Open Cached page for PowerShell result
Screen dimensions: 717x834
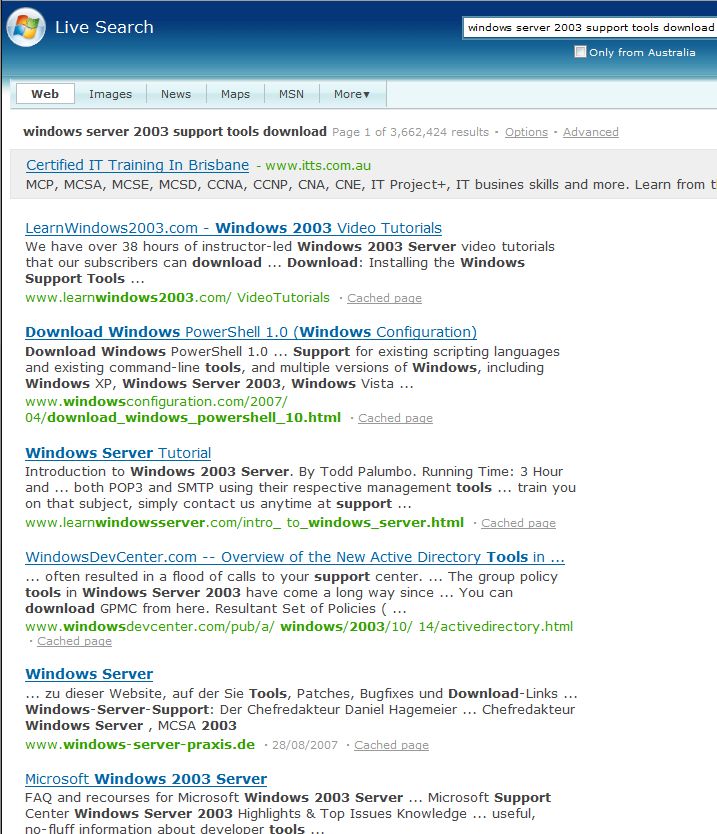[395, 419]
